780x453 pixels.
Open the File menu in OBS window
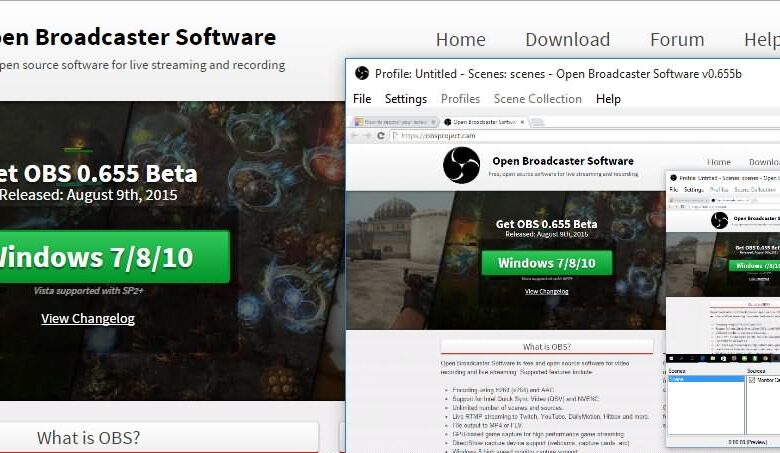click(x=362, y=99)
